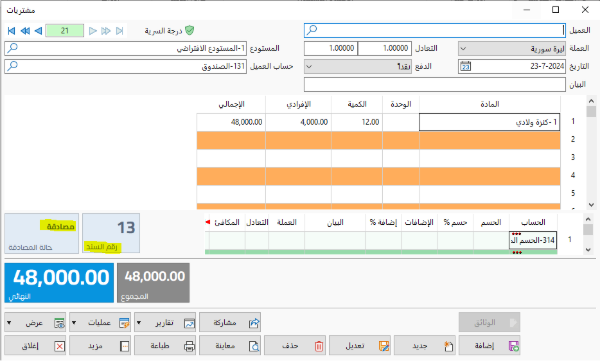The width and height of the screenshot is (600, 361).
Task: Click the customer field search magnifier icon
Action: (312, 30)
